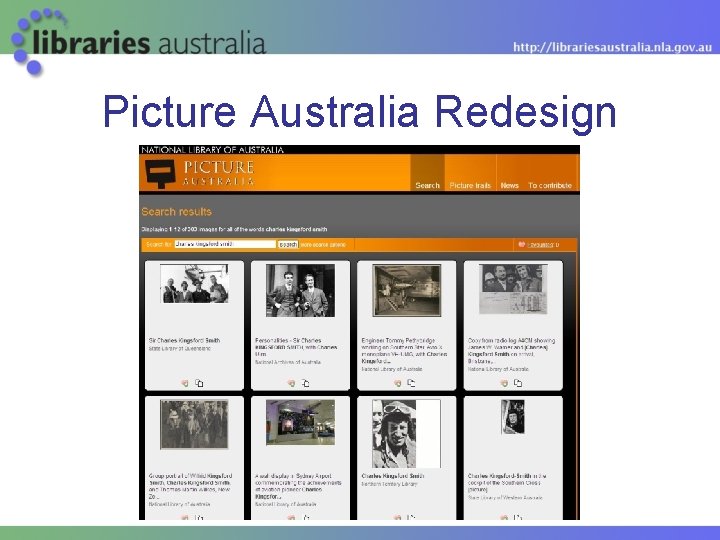720x540 pixels.
Task: Open the Picture trails tab
Action: (x=470, y=186)
